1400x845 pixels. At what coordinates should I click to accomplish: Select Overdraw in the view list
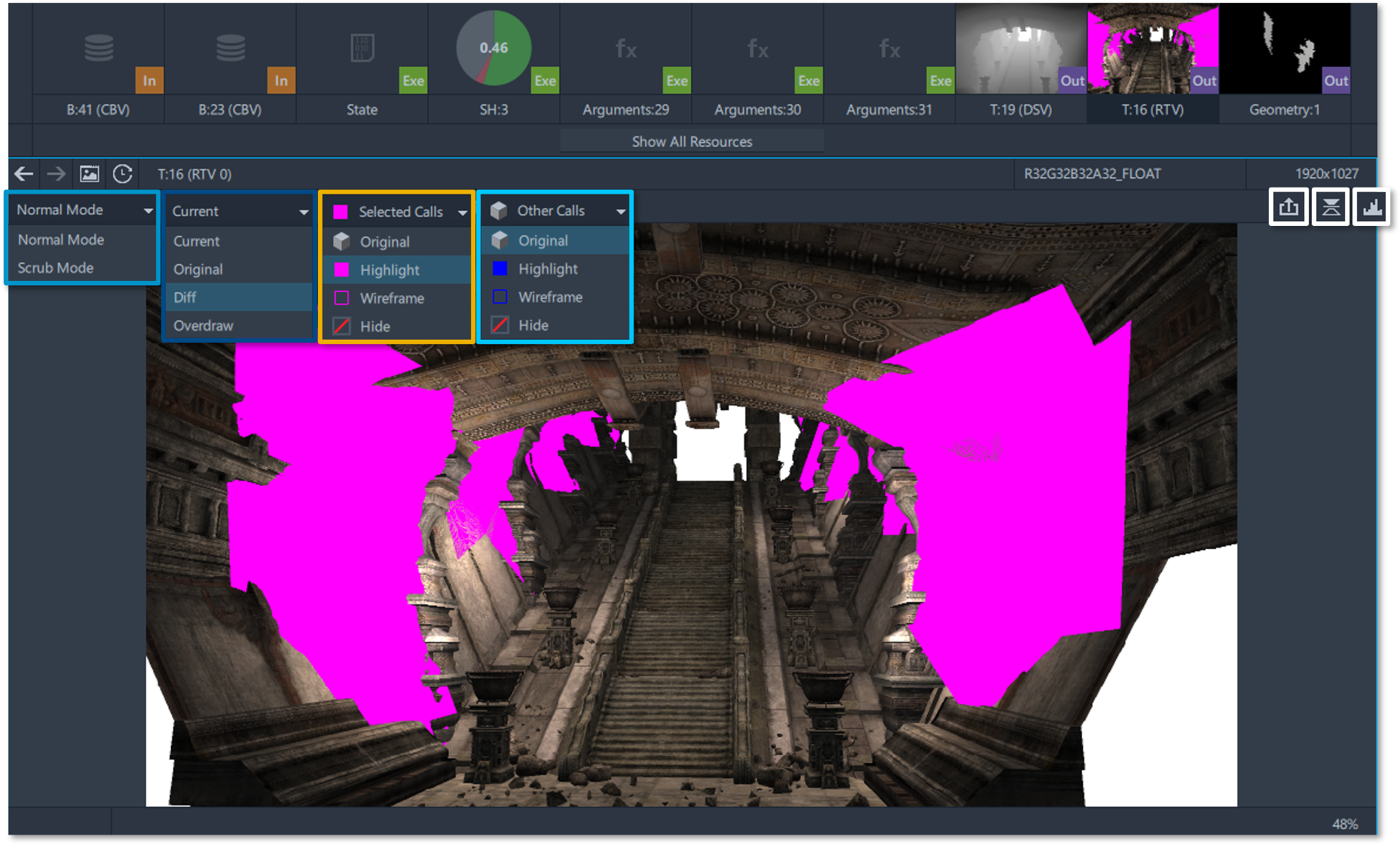point(239,326)
